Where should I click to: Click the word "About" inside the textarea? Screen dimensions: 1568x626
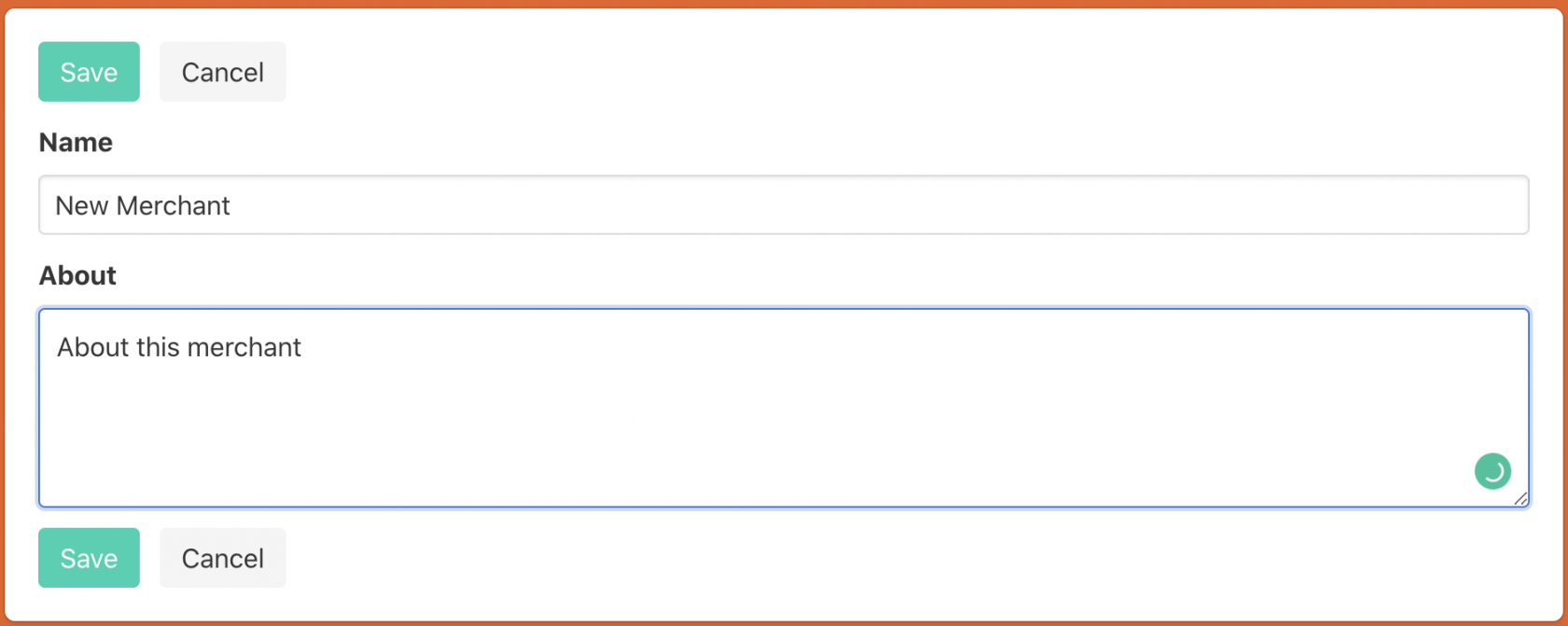coord(92,348)
